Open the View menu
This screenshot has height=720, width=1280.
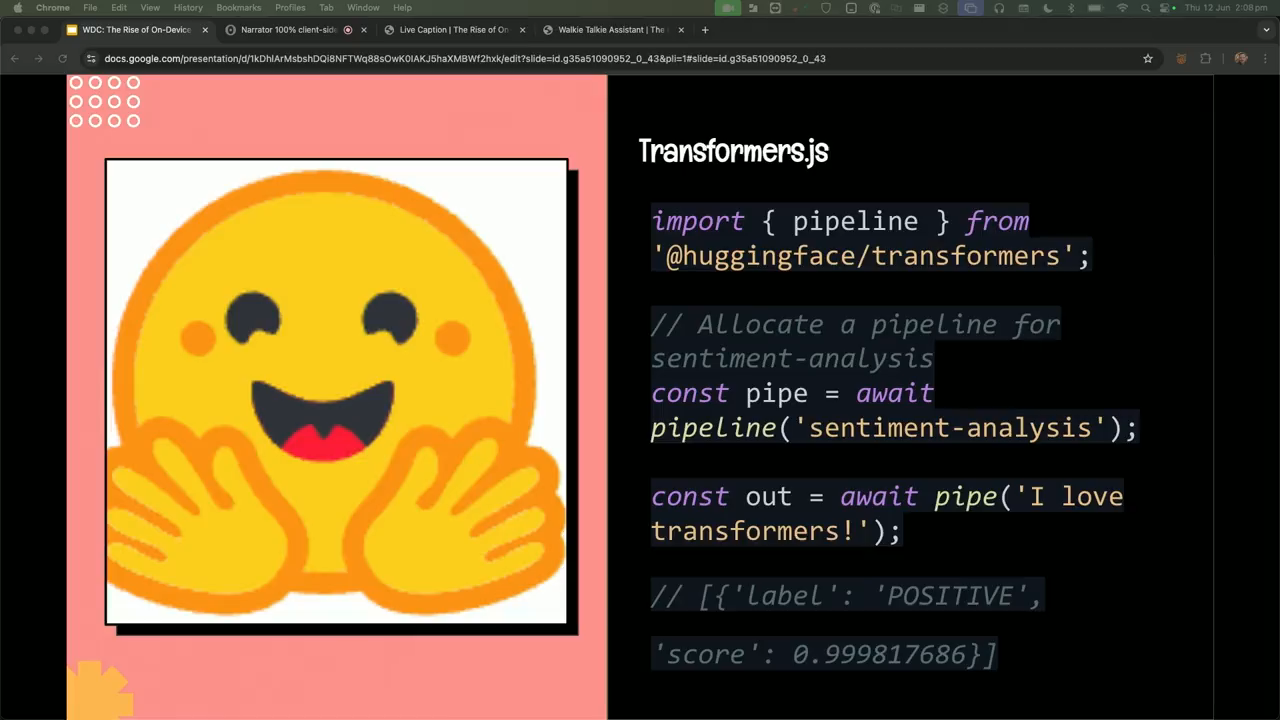[150, 8]
